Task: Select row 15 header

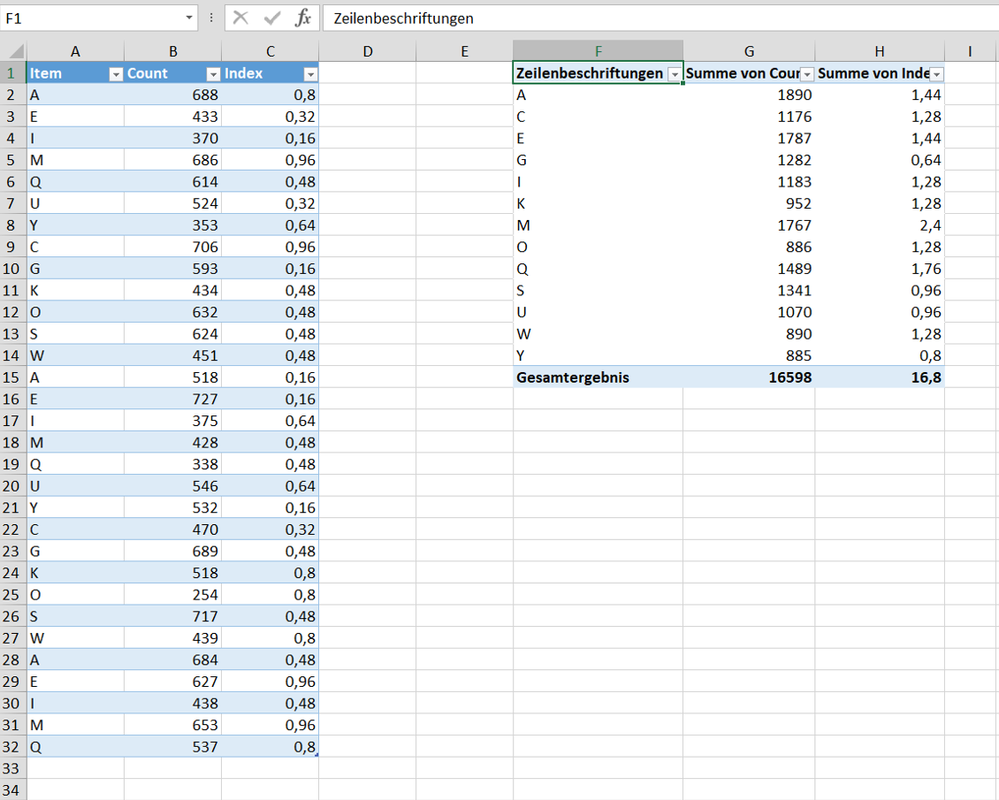Action: tap(13, 377)
